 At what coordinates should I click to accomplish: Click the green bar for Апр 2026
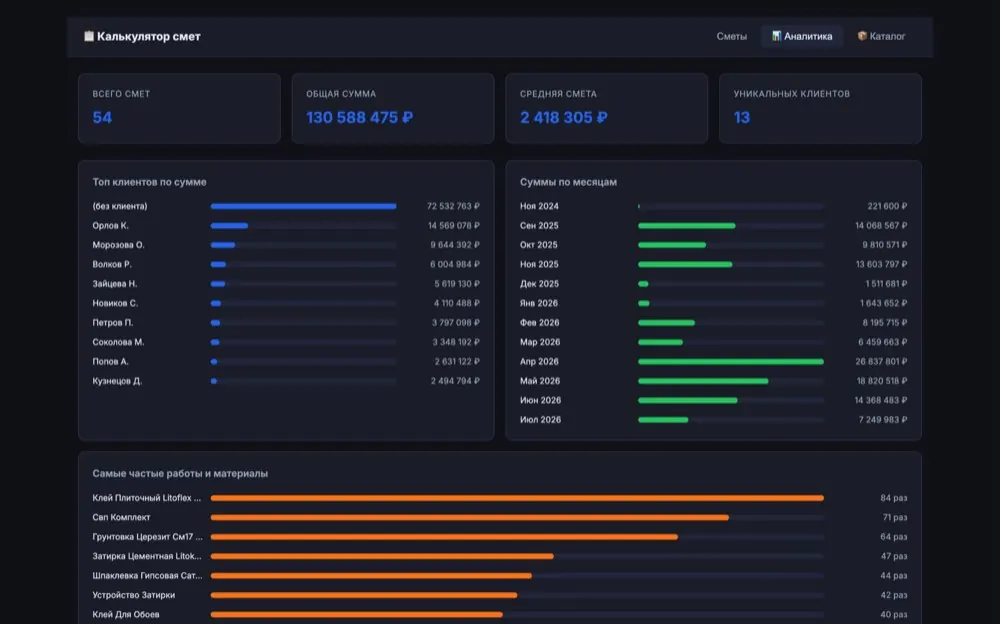coord(731,362)
